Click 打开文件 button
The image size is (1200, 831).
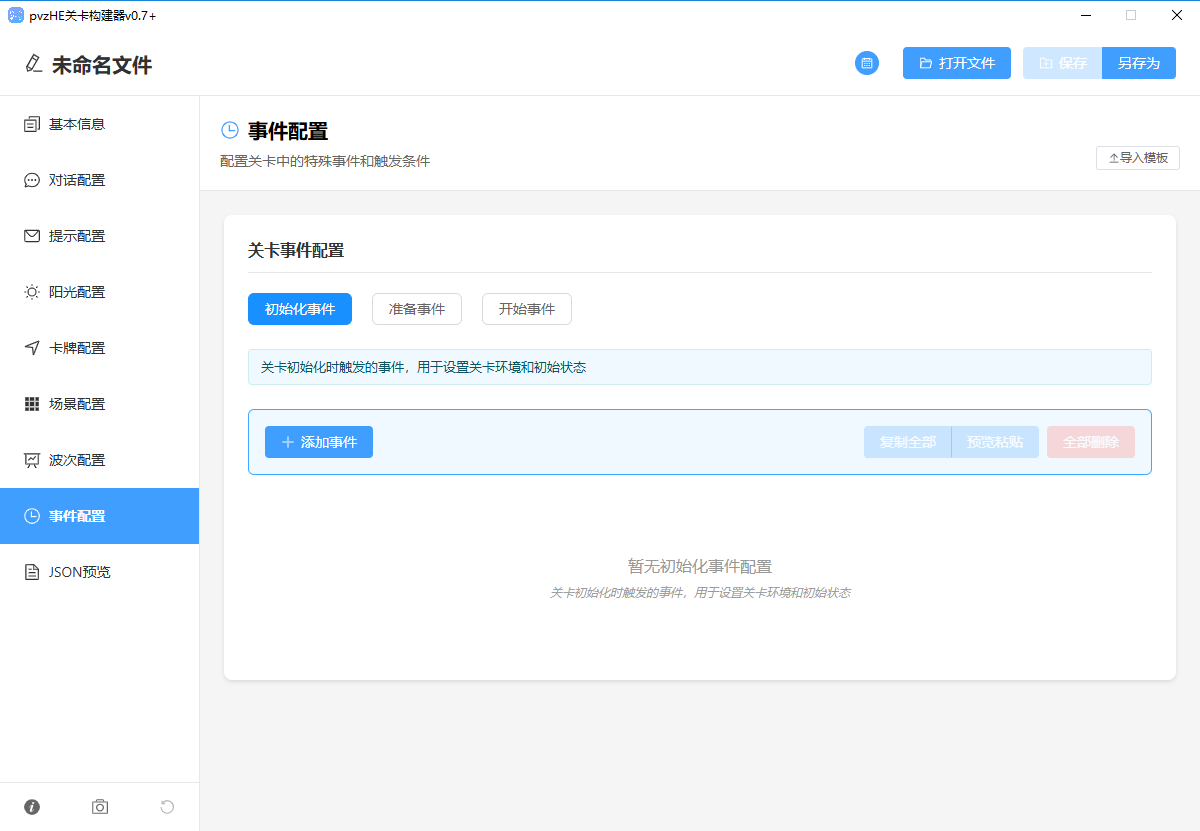pos(957,63)
